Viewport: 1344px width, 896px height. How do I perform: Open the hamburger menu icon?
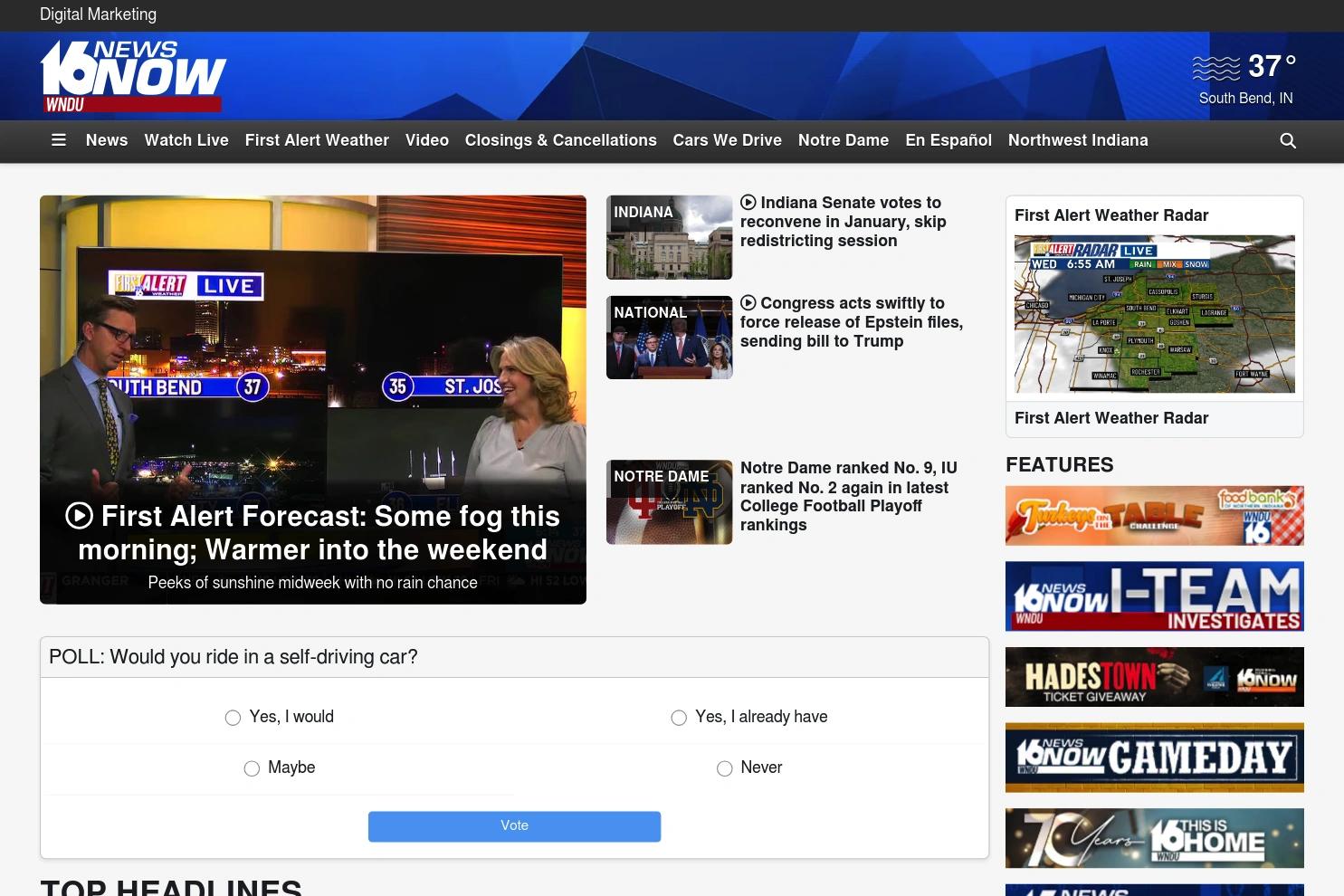(x=59, y=140)
